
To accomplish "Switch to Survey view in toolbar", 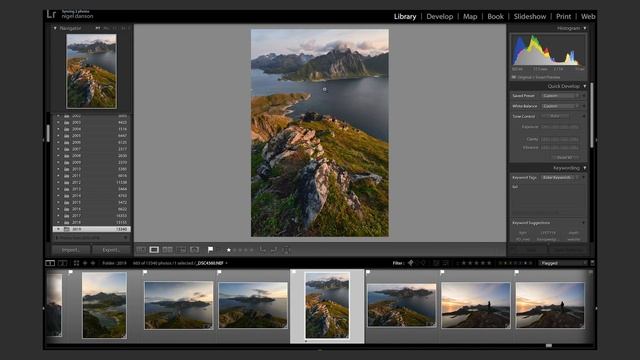I will pyautogui.click(x=181, y=249).
